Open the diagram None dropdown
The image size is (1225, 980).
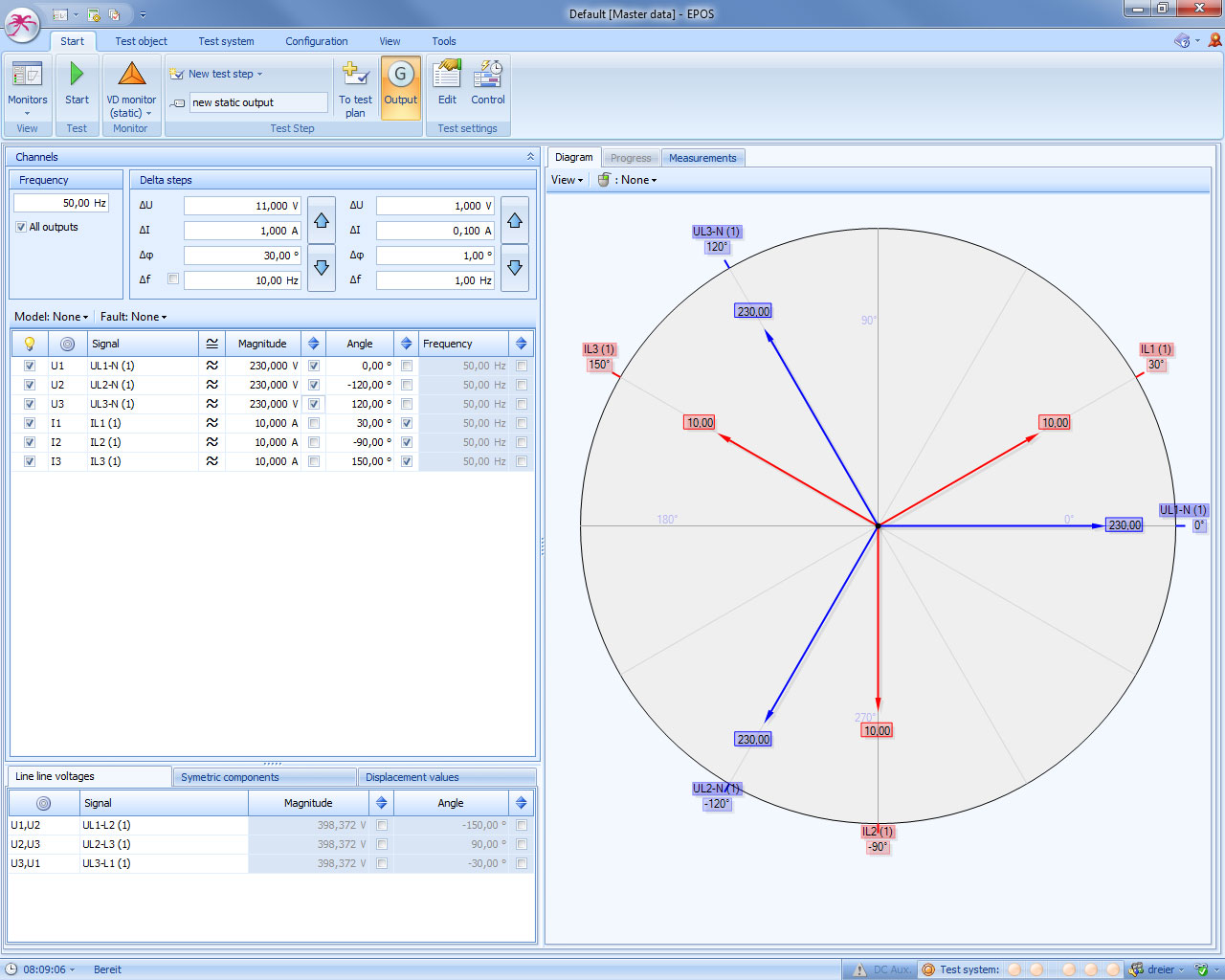pyautogui.click(x=638, y=180)
